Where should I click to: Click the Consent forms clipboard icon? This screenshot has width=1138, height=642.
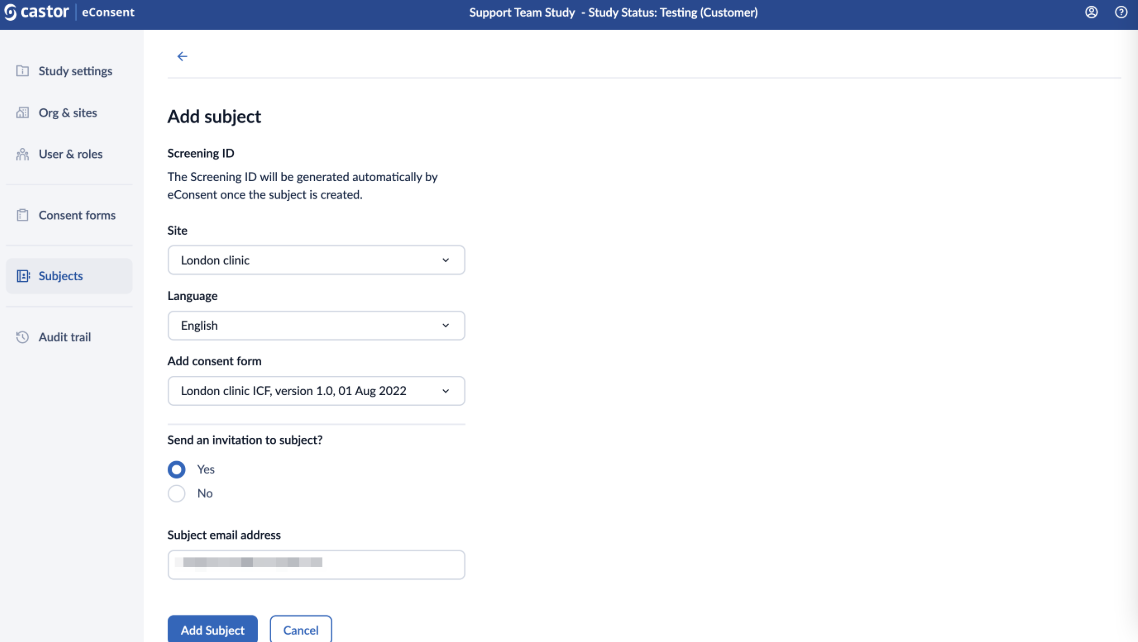pos(23,216)
